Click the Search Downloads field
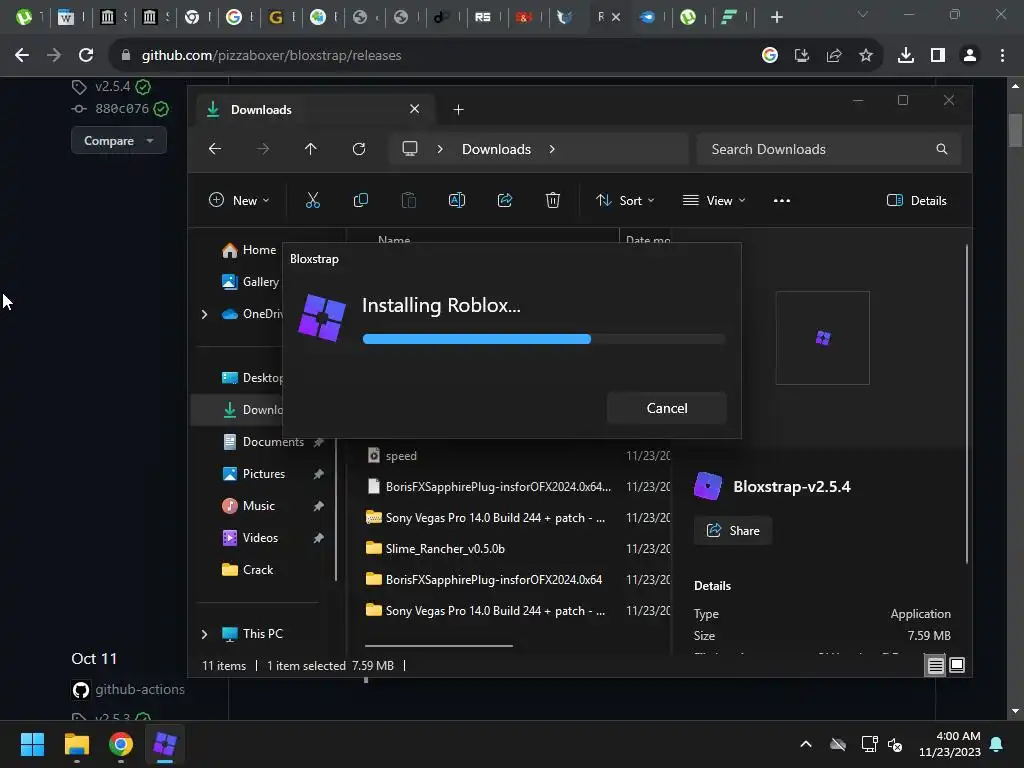Image resolution: width=1024 pixels, height=768 pixels. pos(828,149)
